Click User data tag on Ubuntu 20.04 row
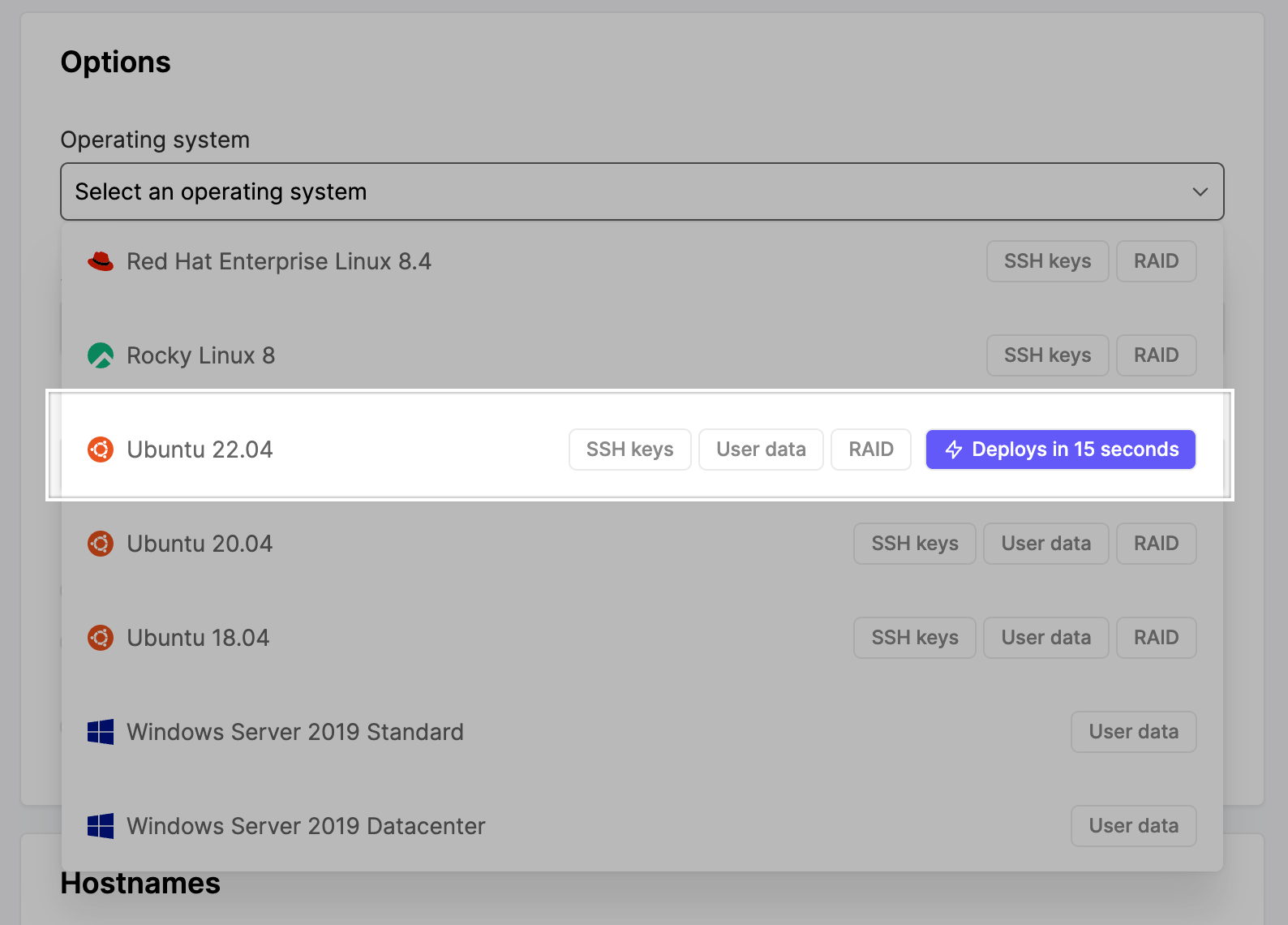 tap(1046, 544)
